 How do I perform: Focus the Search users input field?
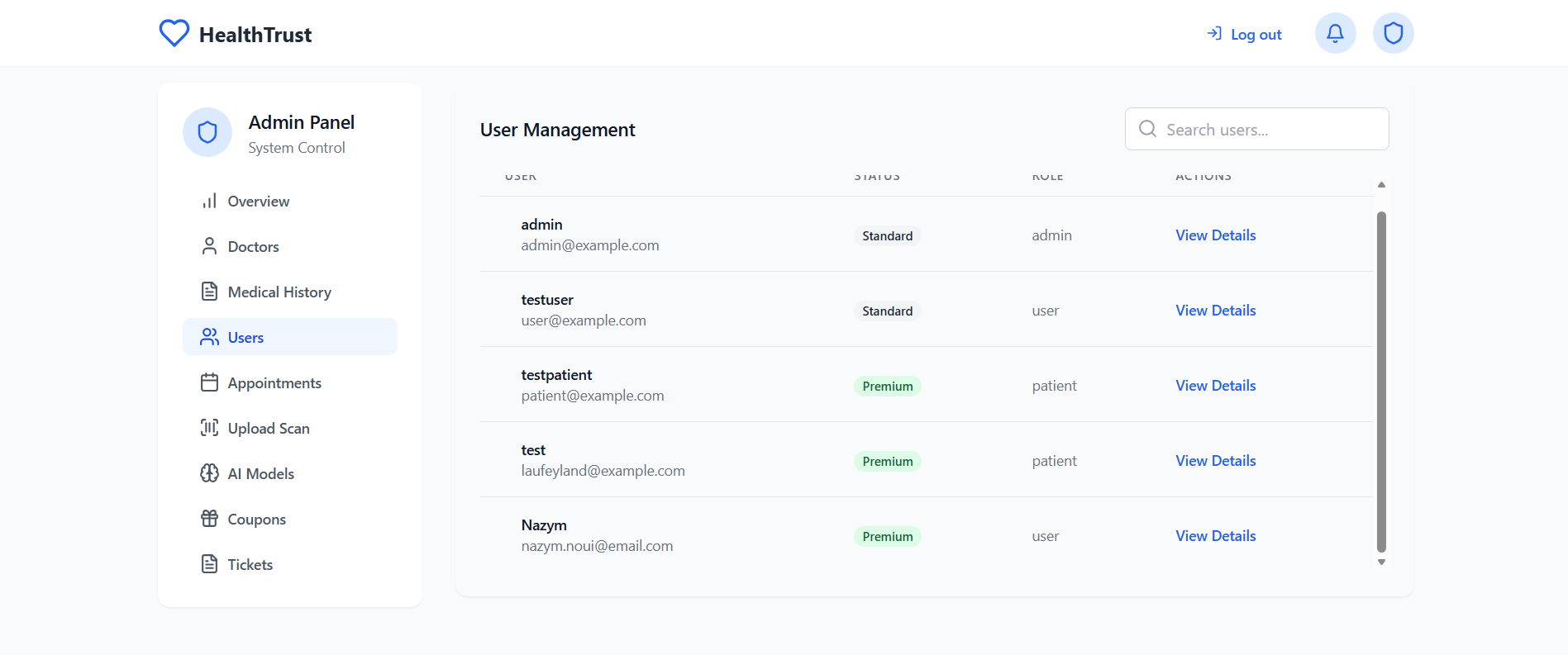click(x=1256, y=129)
